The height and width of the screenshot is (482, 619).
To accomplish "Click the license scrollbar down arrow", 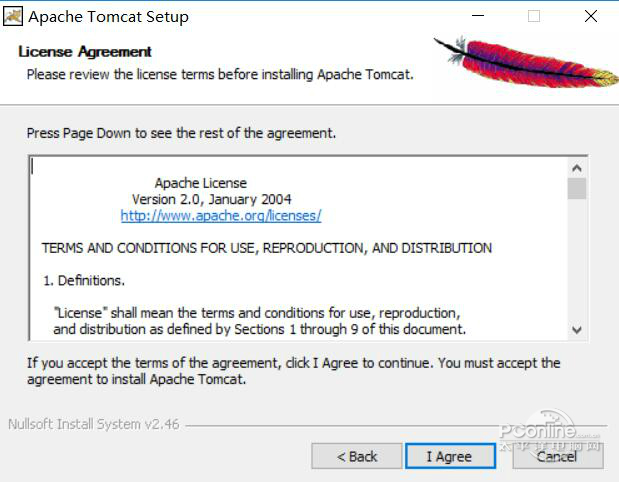I will click(577, 330).
